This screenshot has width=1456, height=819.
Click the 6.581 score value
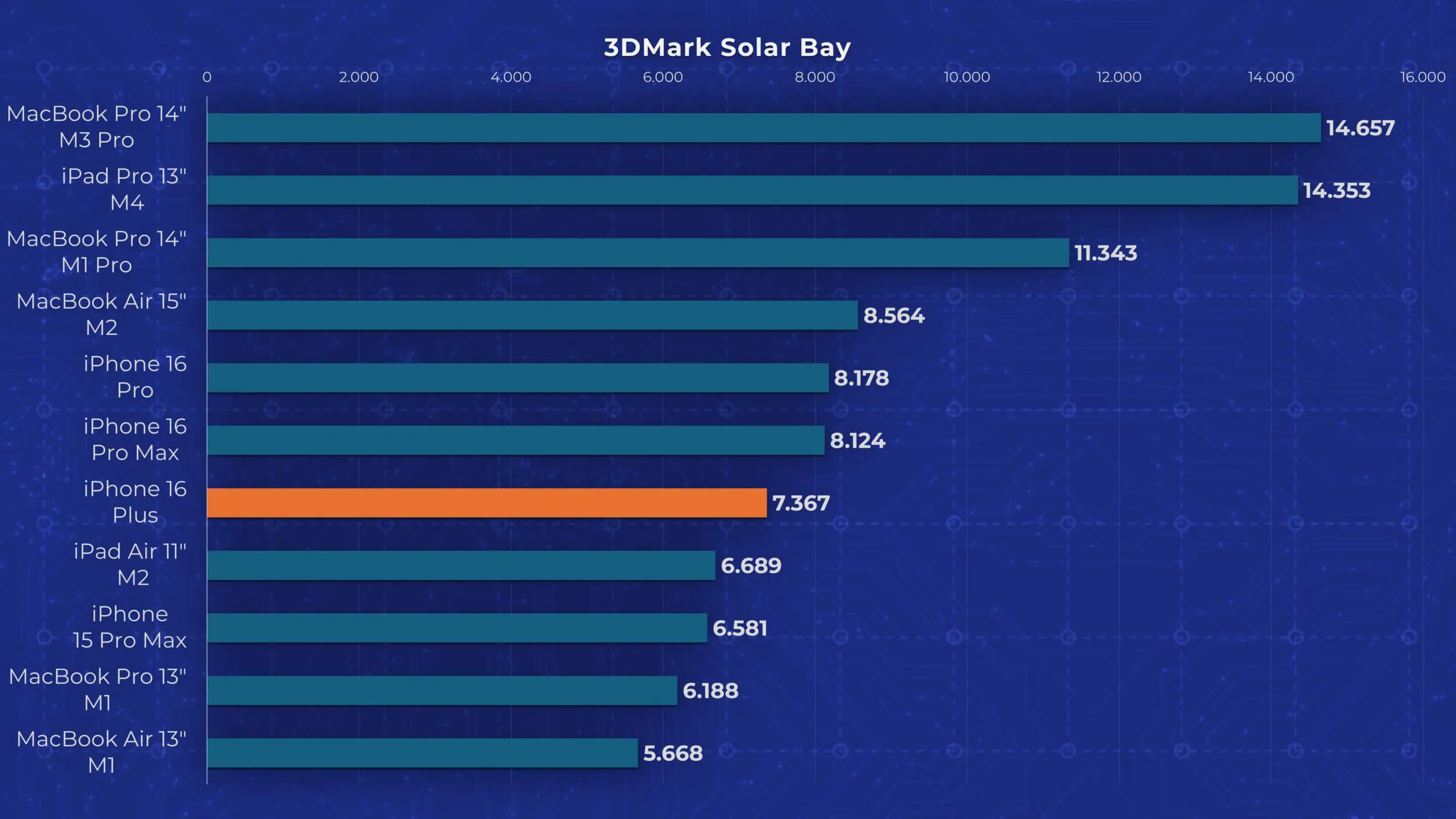click(740, 629)
